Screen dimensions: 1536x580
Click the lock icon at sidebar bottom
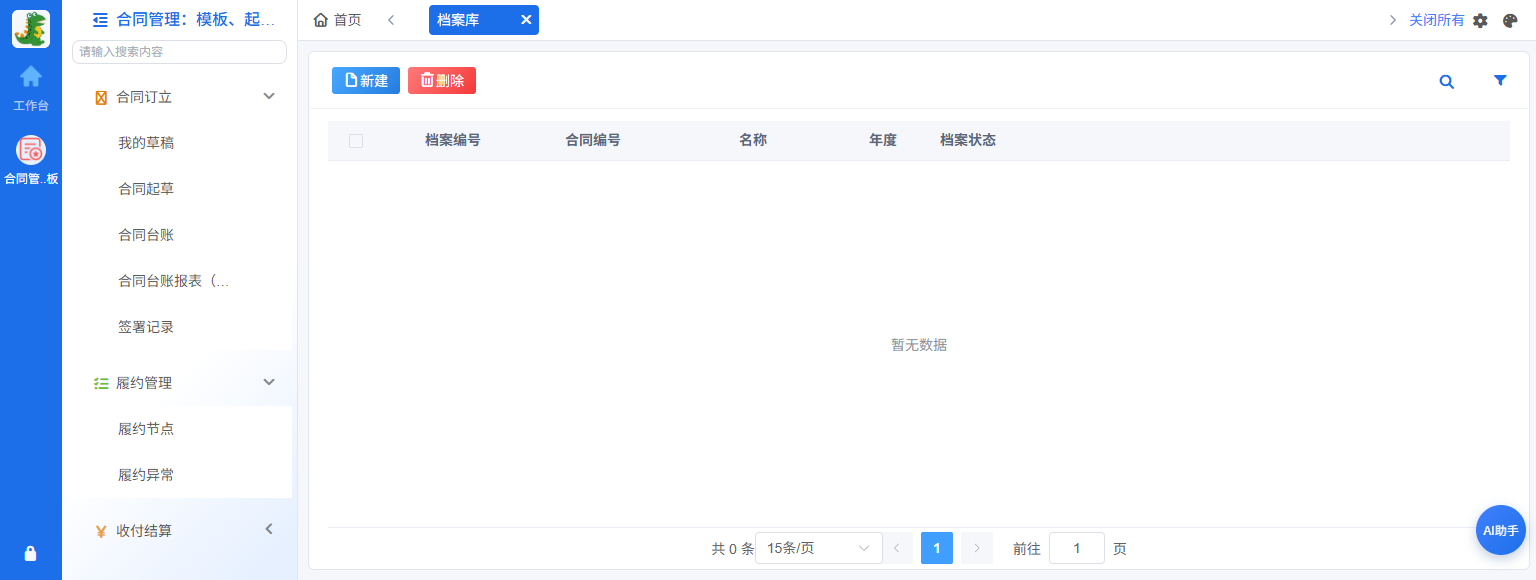(30, 553)
